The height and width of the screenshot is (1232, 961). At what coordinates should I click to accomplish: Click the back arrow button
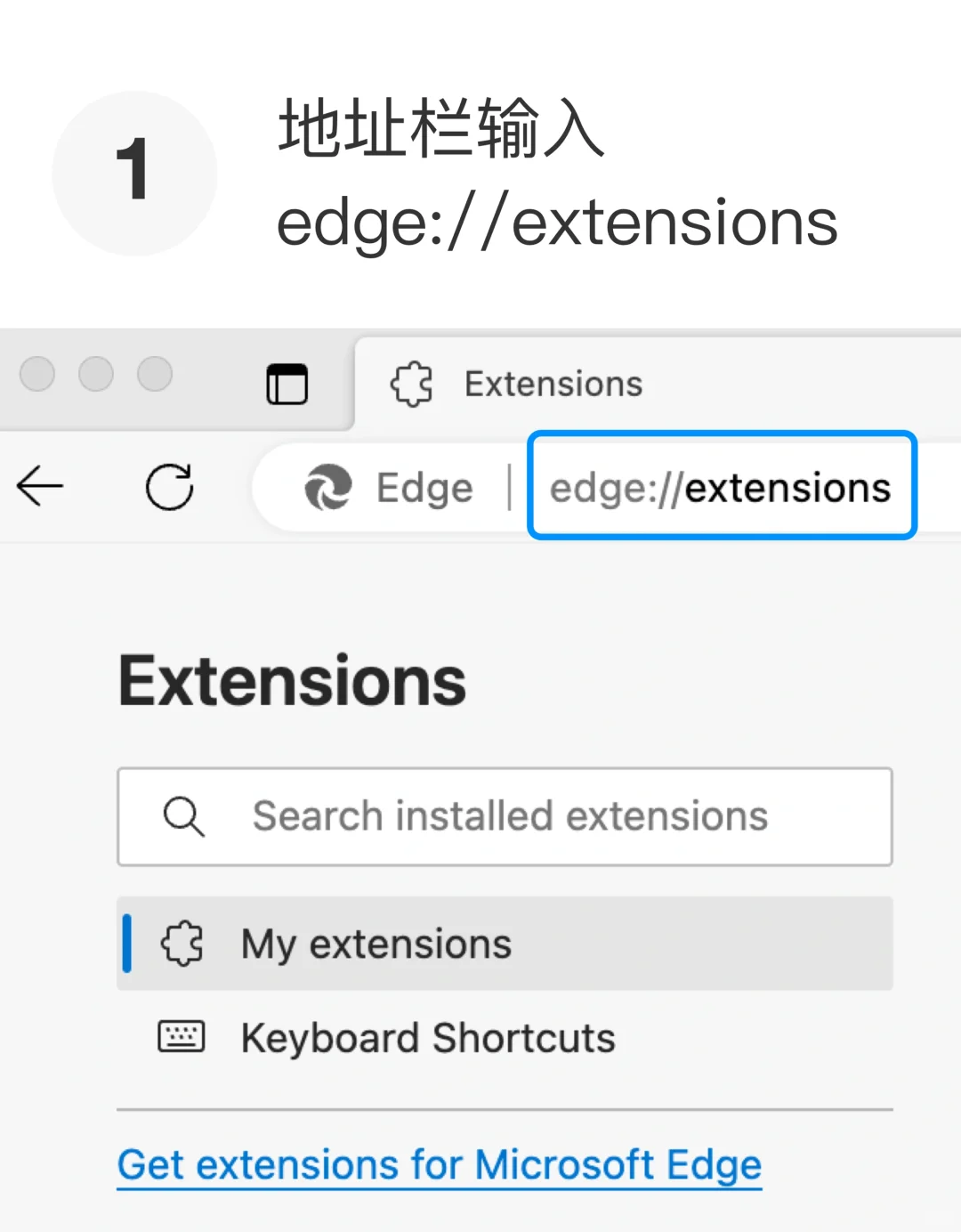point(40,486)
